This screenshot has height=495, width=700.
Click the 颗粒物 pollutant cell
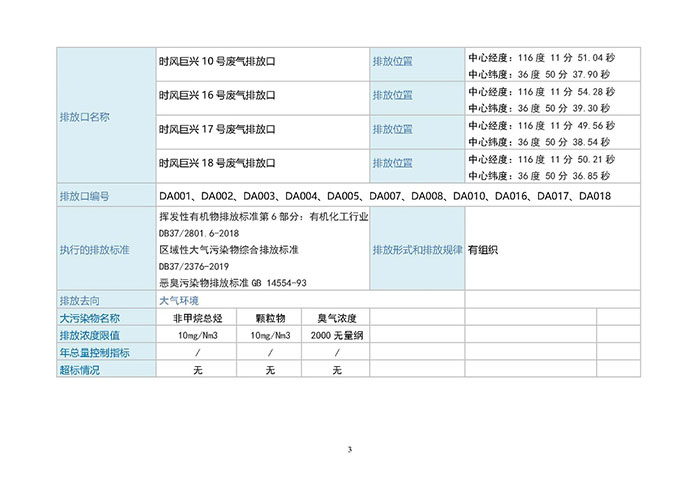click(269, 317)
